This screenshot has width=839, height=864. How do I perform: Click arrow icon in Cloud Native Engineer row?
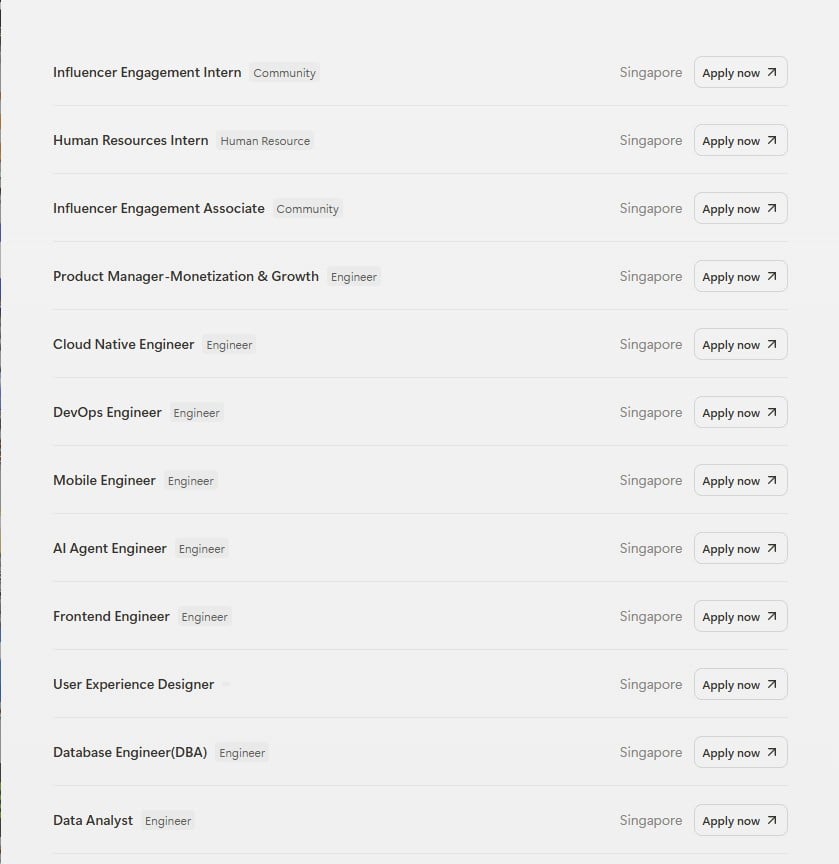(x=772, y=344)
